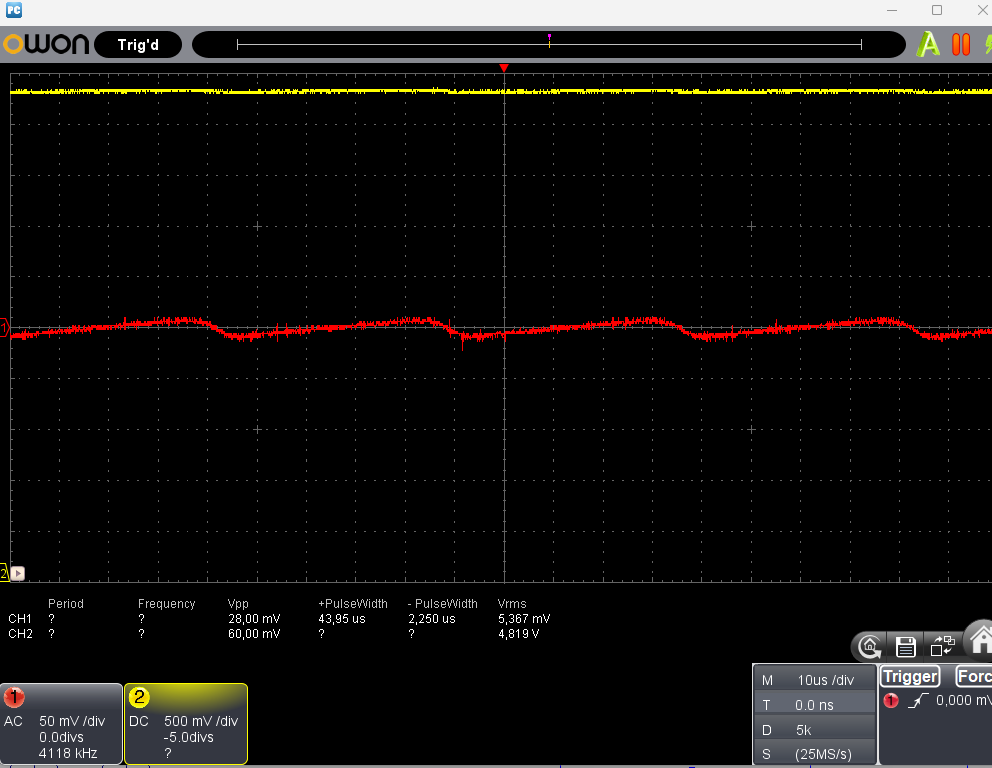Screen dimensions: 992x768
Task: Change CH1 scale 50 mV /div
Action: [72, 721]
